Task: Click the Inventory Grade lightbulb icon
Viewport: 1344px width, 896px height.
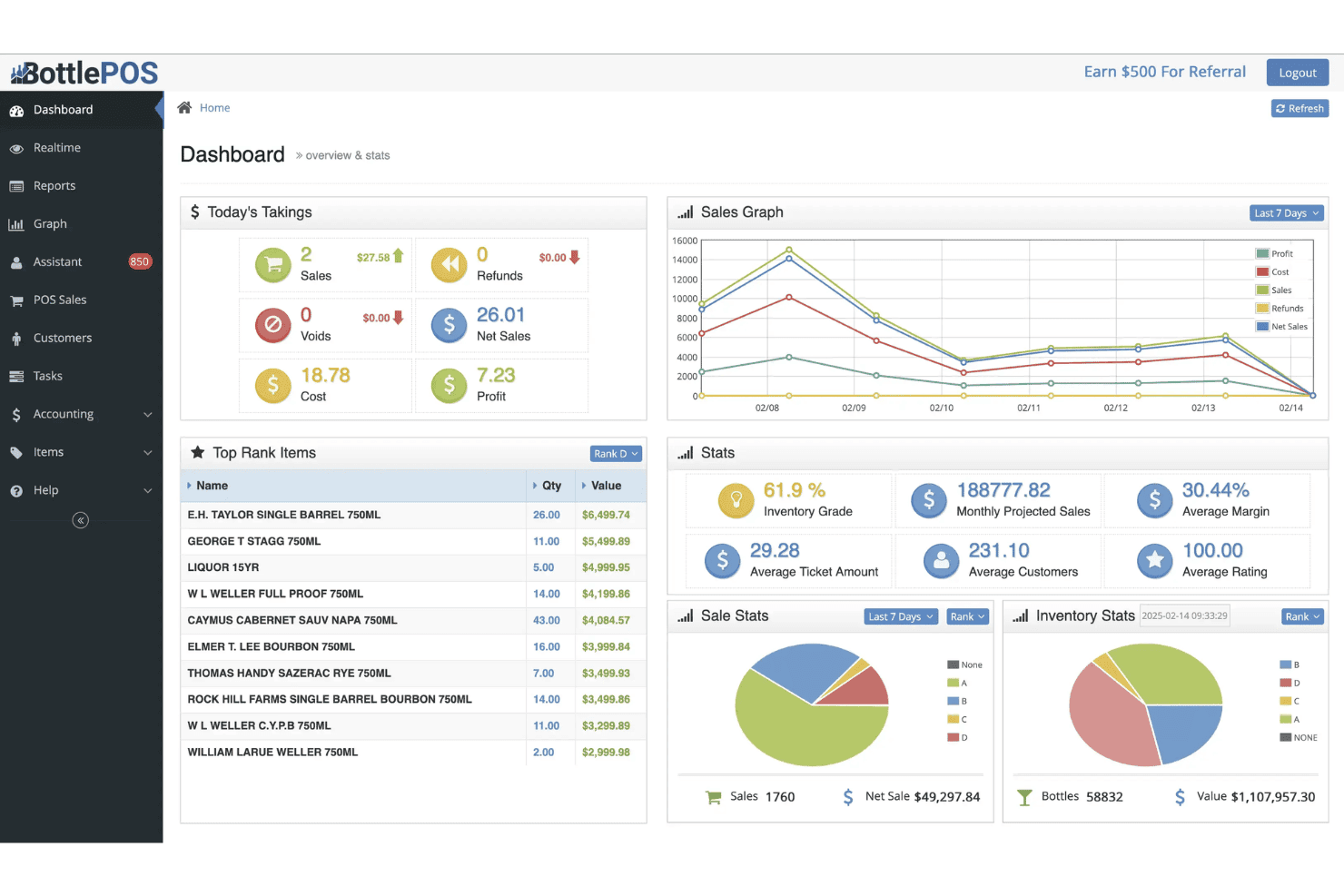Action: 736,499
